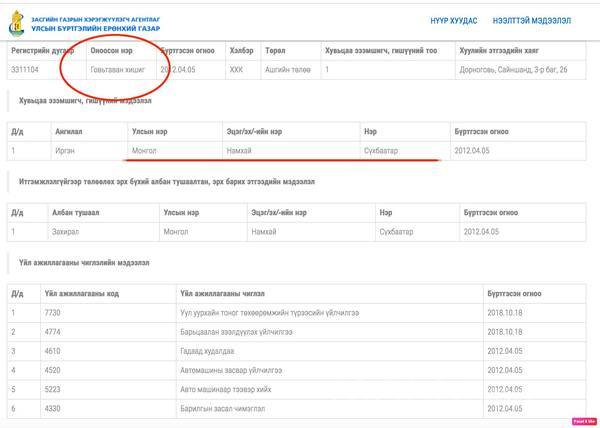Image resolution: width=600 pixels, height=428 pixels.
Task: Click the Үйл ажиллагааны код column header
Action: 82,293
